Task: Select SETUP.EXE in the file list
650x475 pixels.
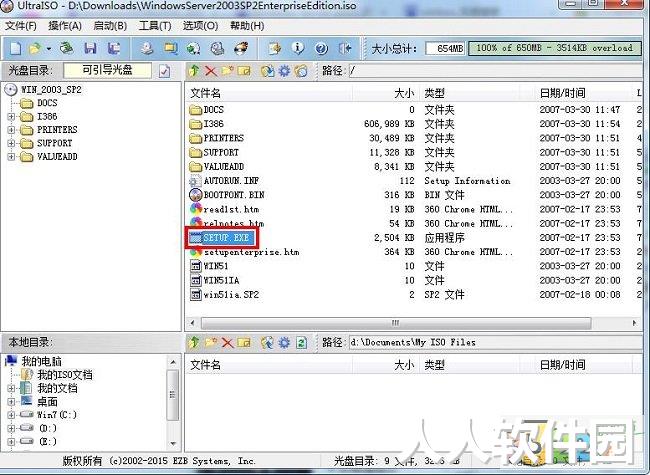Action: 226,238
